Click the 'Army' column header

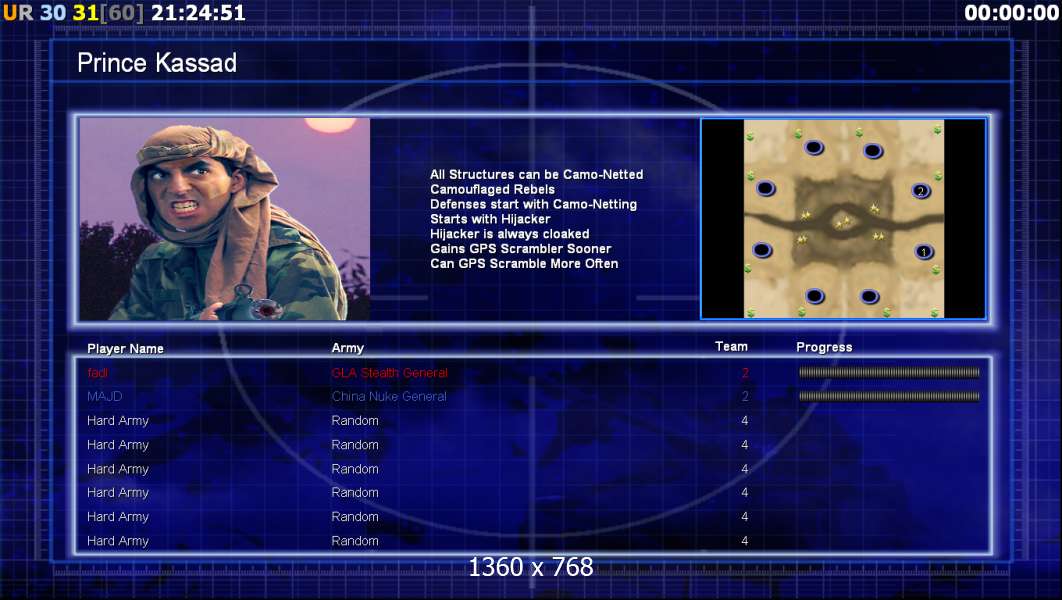[x=347, y=347]
